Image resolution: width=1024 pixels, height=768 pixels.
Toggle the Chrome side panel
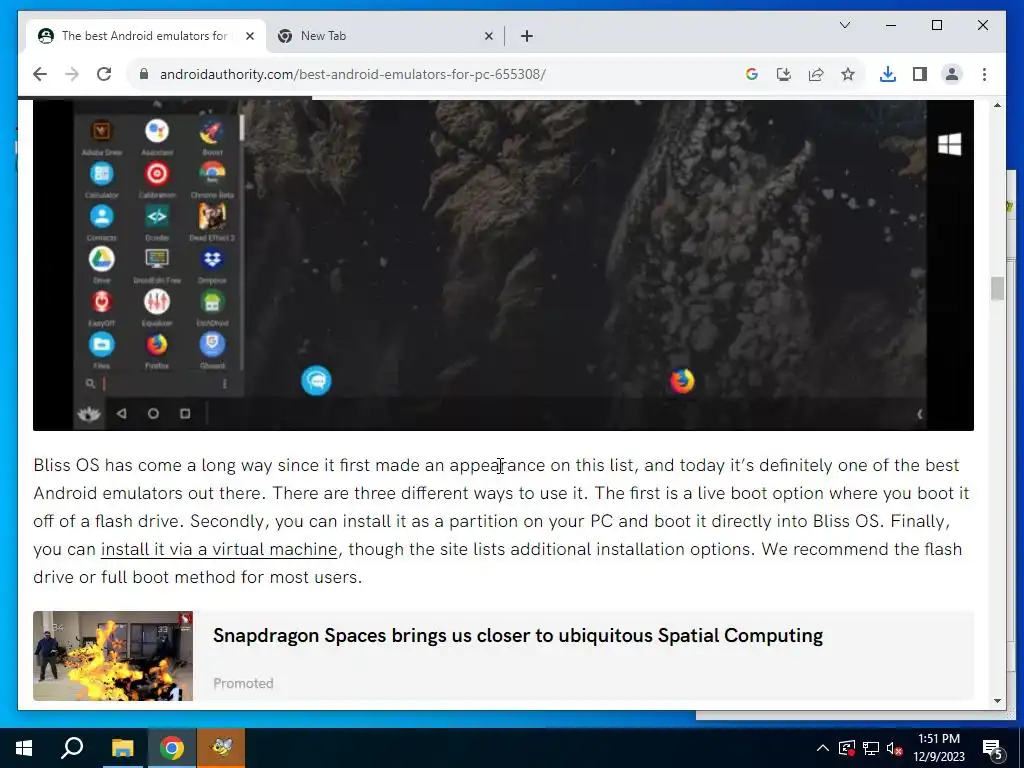click(x=920, y=74)
